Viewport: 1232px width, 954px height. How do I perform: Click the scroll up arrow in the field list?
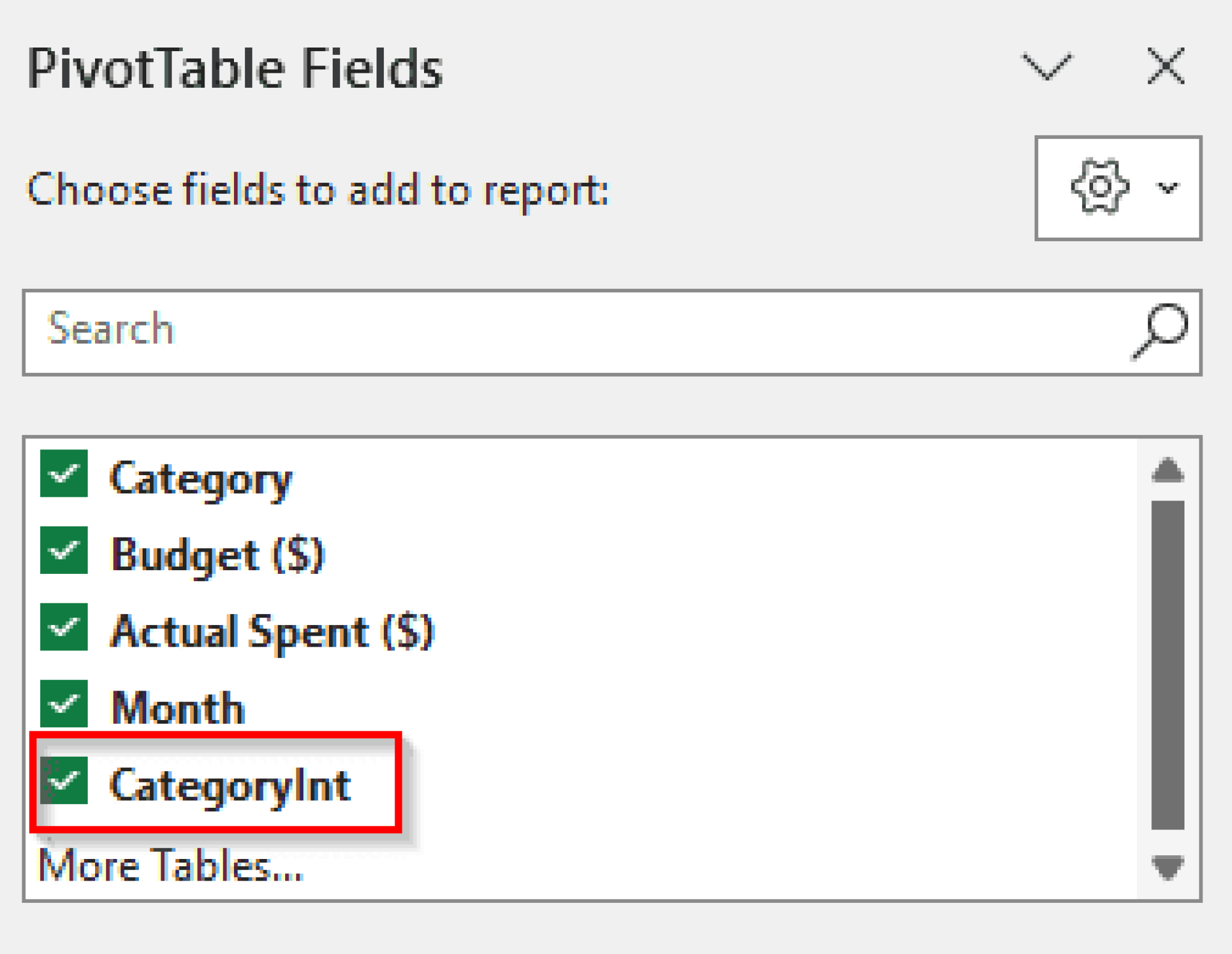point(1168,470)
